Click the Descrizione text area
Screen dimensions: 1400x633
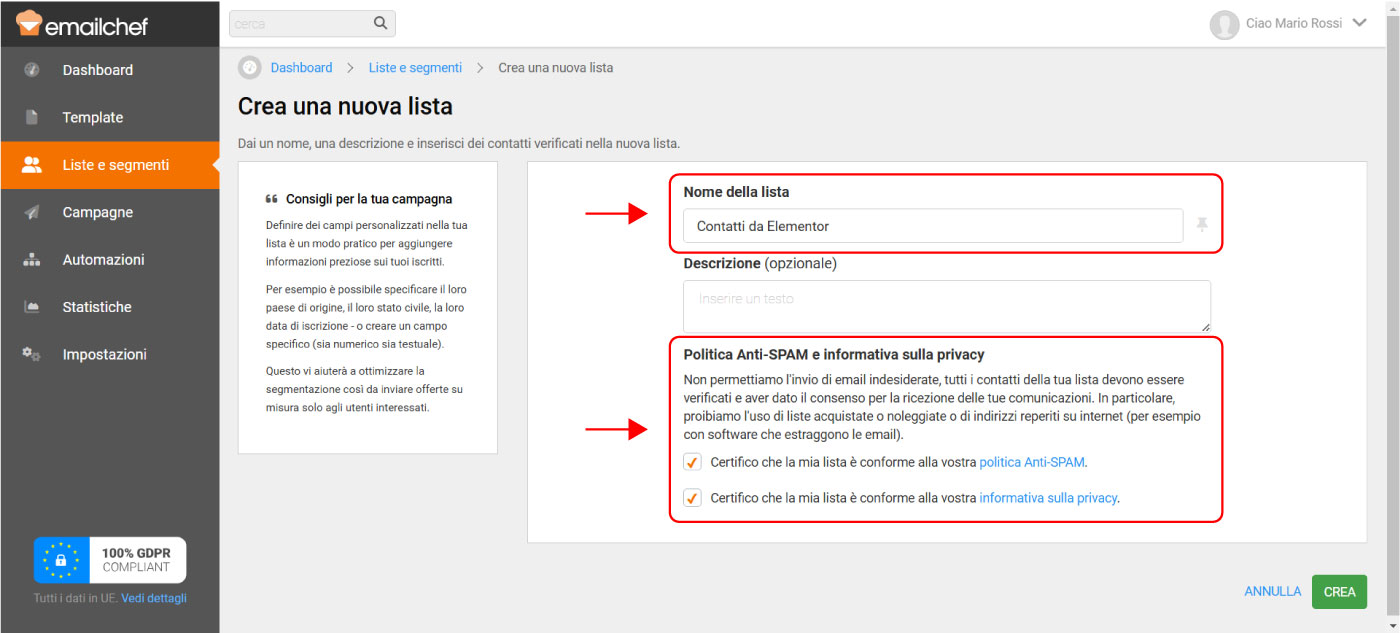click(946, 306)
